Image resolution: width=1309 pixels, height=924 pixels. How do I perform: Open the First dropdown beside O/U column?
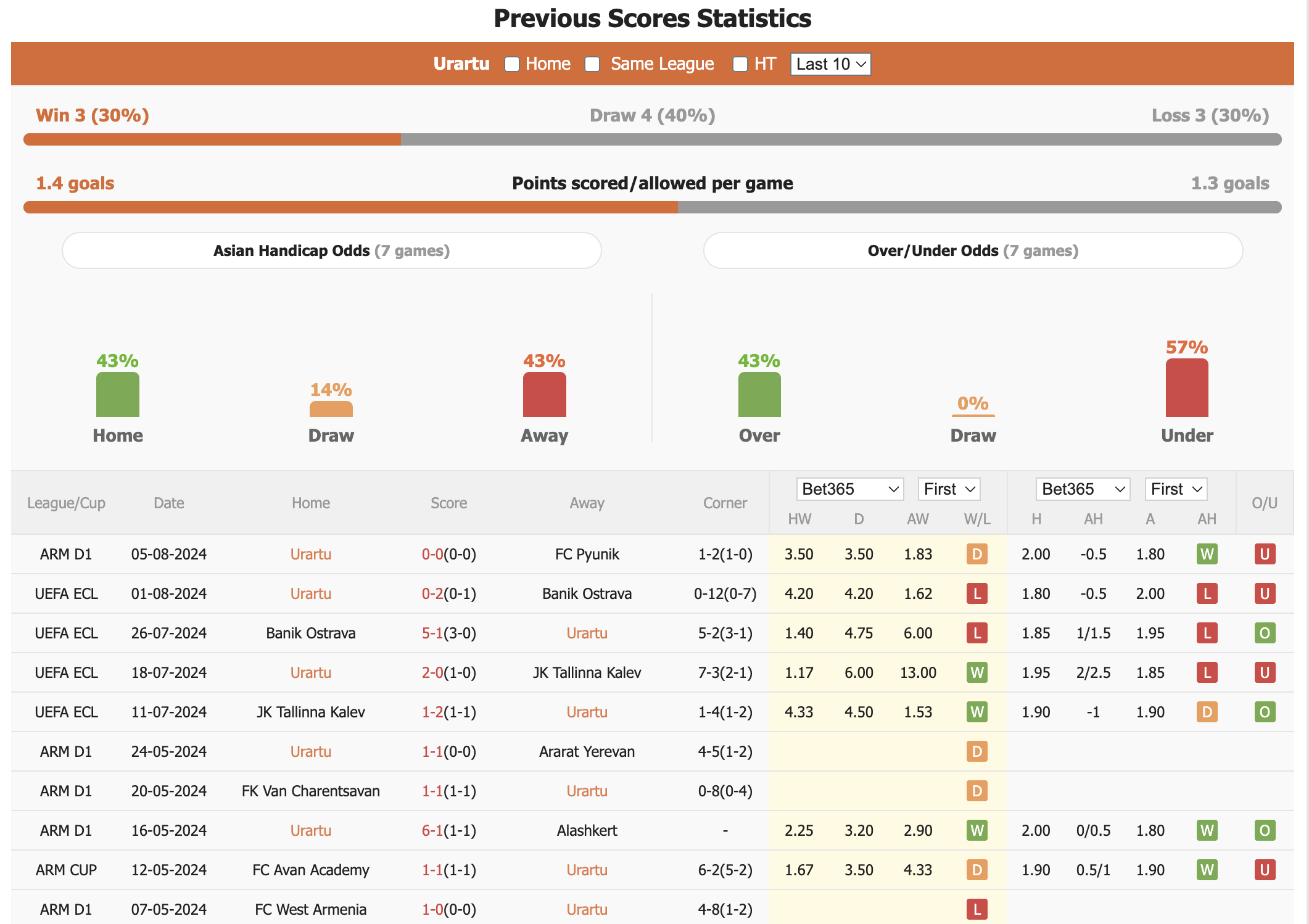1176,489
